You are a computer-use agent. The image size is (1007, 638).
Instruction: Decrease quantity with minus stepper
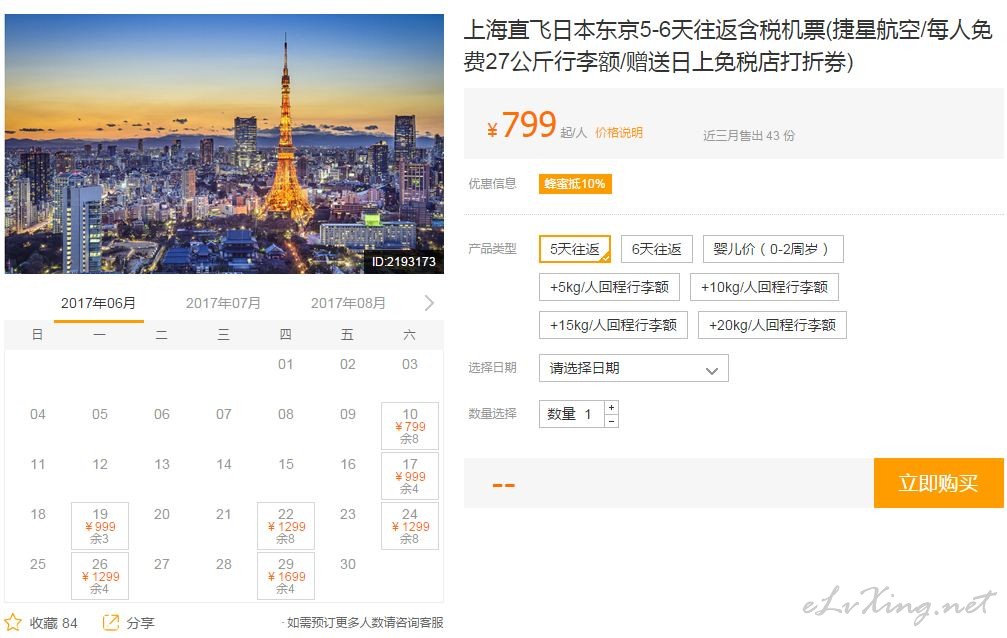[611, 421]
